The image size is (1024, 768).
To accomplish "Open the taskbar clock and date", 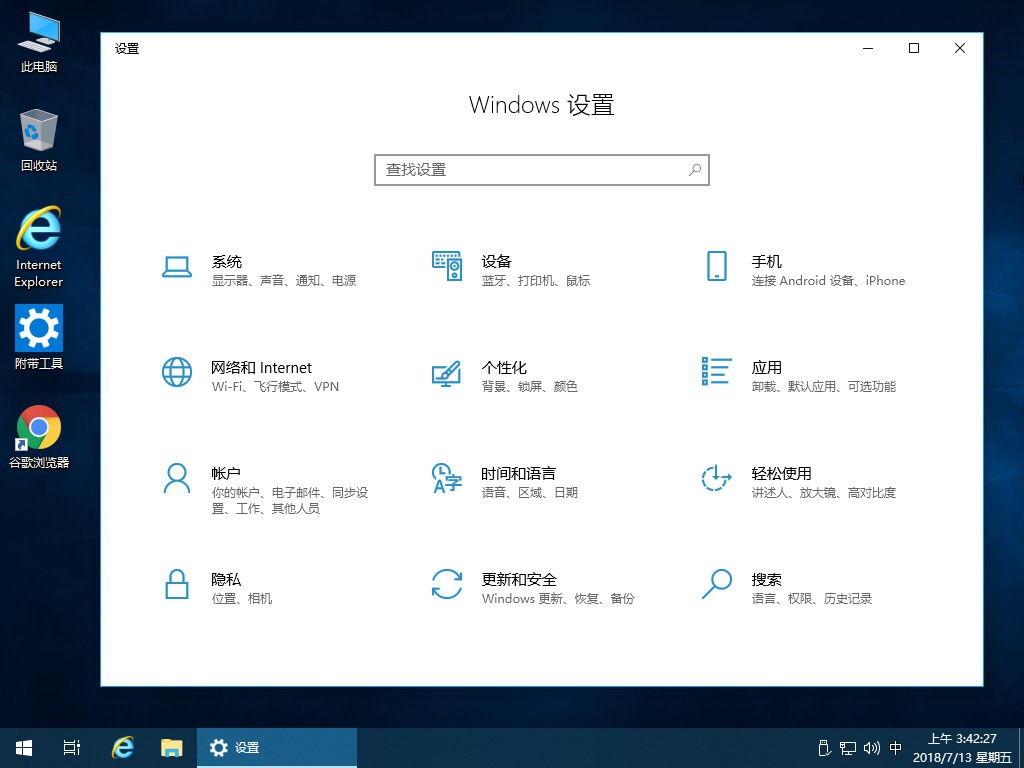I will (963, 748).
